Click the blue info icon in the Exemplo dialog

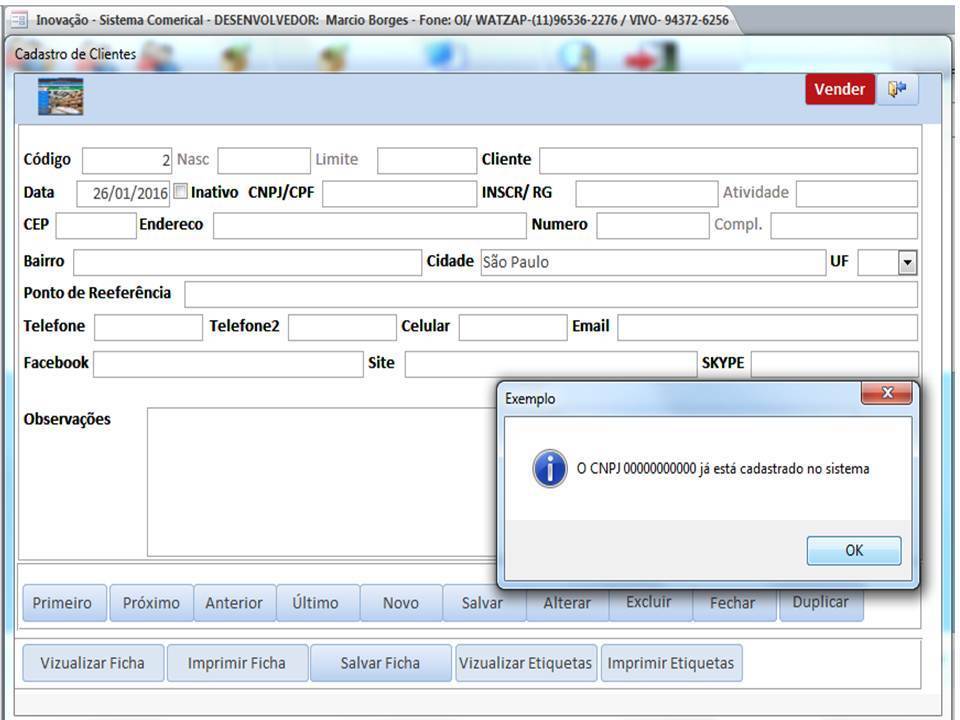point(549,468)
